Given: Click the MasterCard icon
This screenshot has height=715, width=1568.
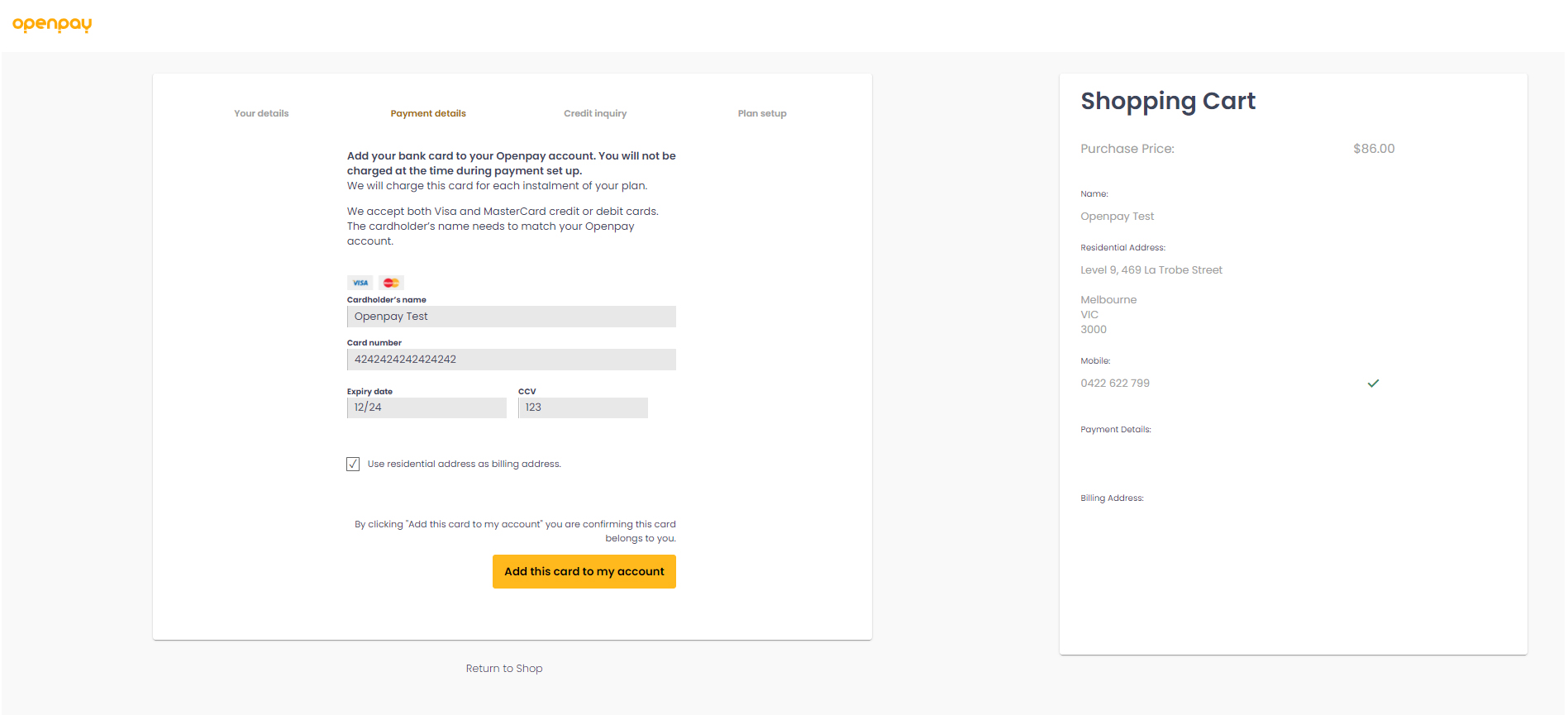Looking at the screenshot, I should click(x=391, y=283).
